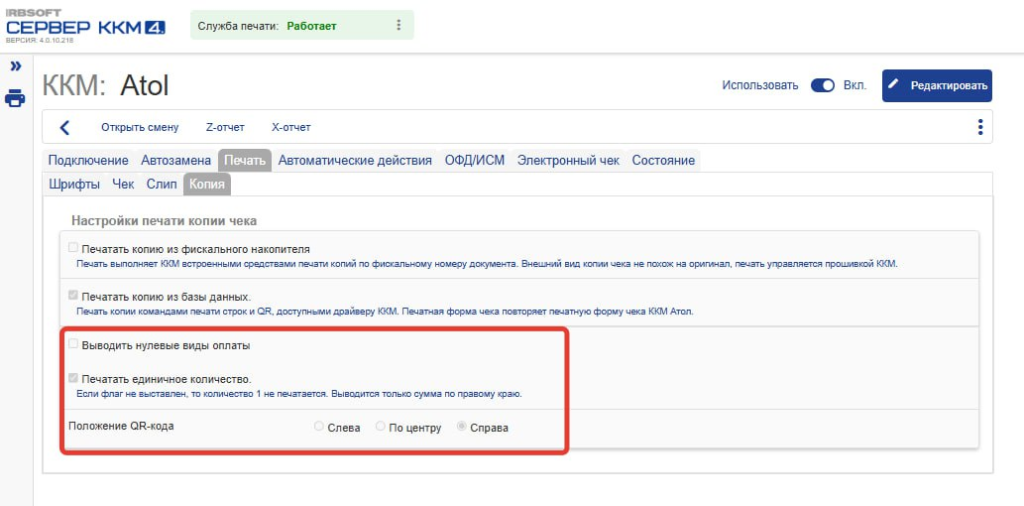Go back with the left chevron arrow
The width and height of the screenshot is (1024, 506).
64,127
